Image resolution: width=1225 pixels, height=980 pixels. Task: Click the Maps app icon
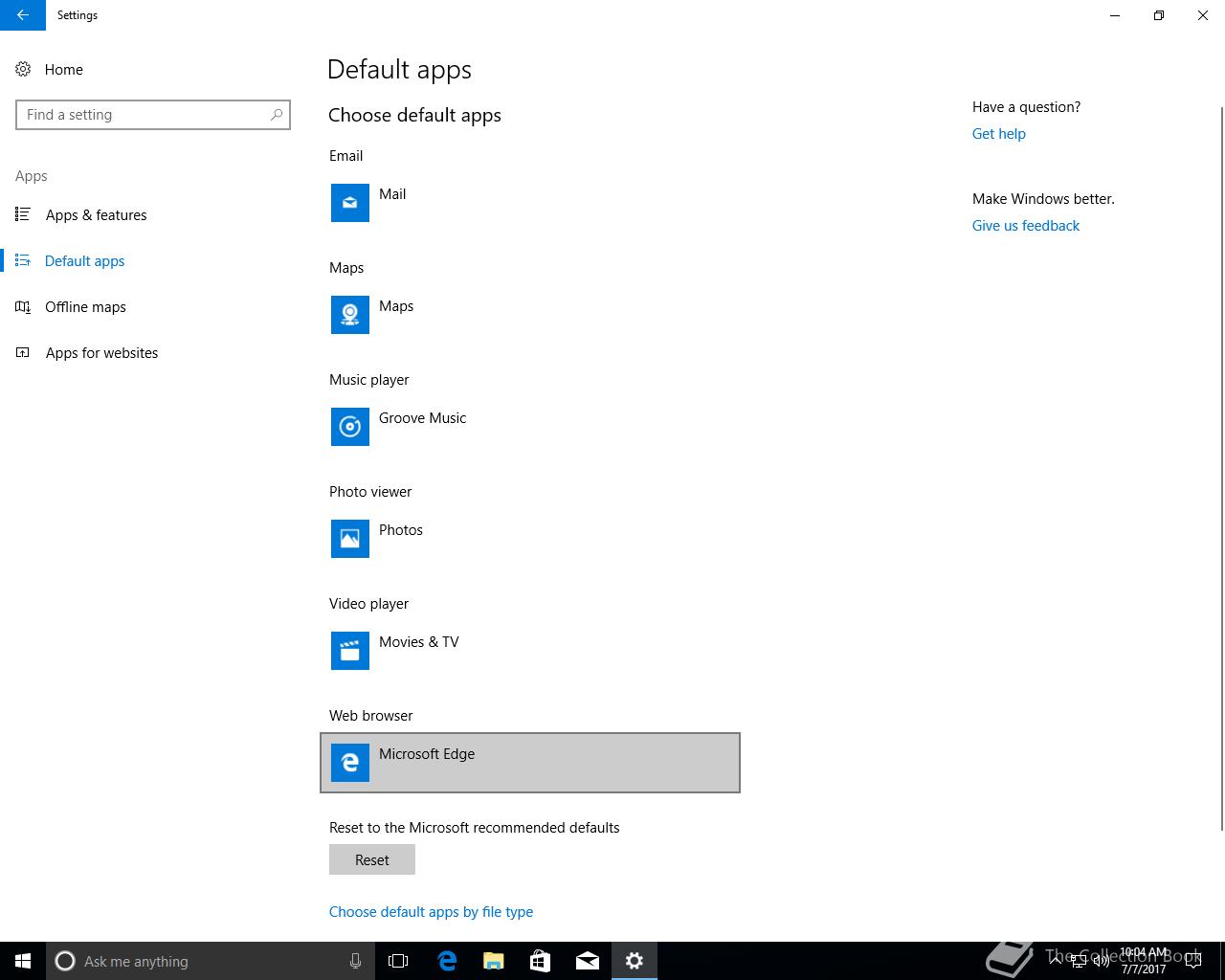[350, 315]
